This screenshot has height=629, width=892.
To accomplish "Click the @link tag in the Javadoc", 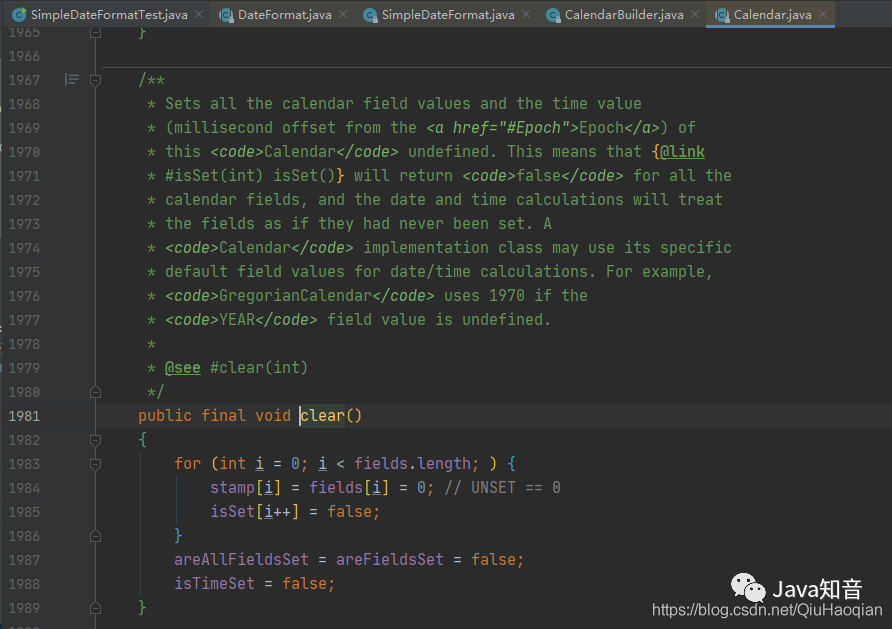I will tap(682, 152).
